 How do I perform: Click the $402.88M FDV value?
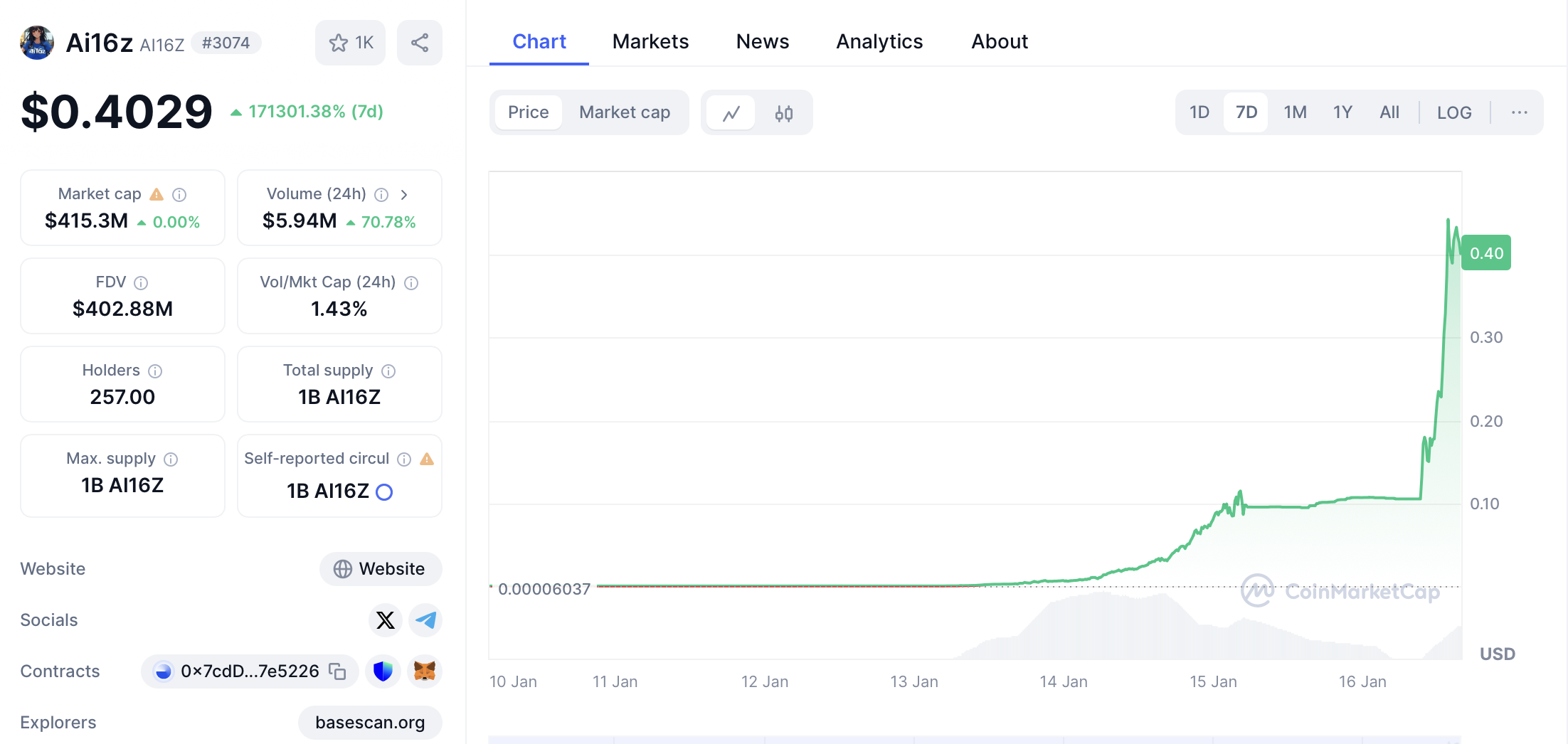click(122, 309)
